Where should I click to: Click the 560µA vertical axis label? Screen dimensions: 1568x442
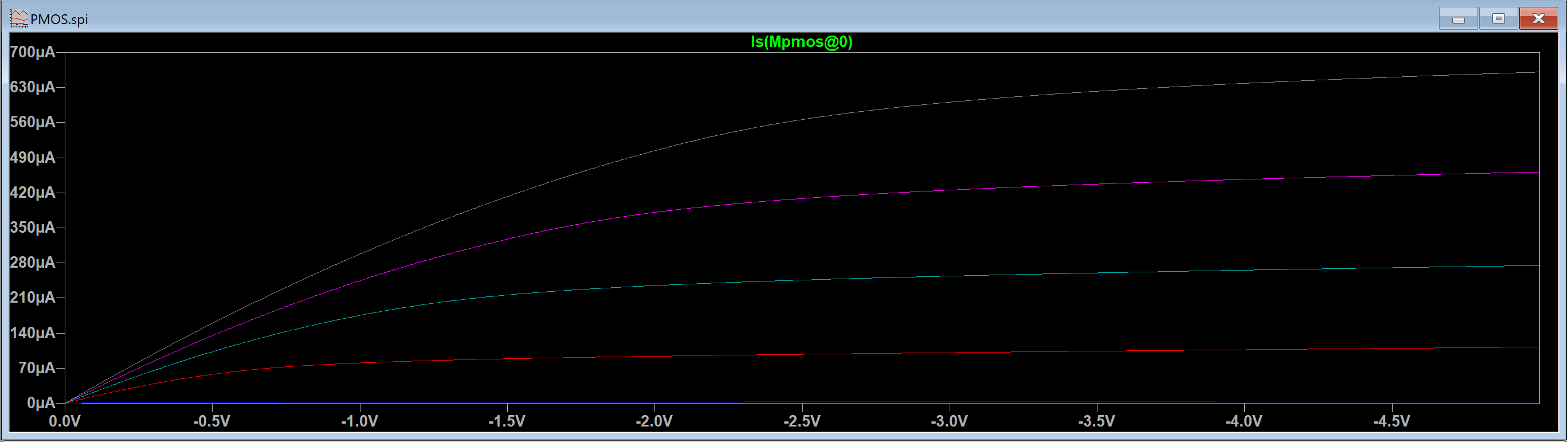click(32, 122)
